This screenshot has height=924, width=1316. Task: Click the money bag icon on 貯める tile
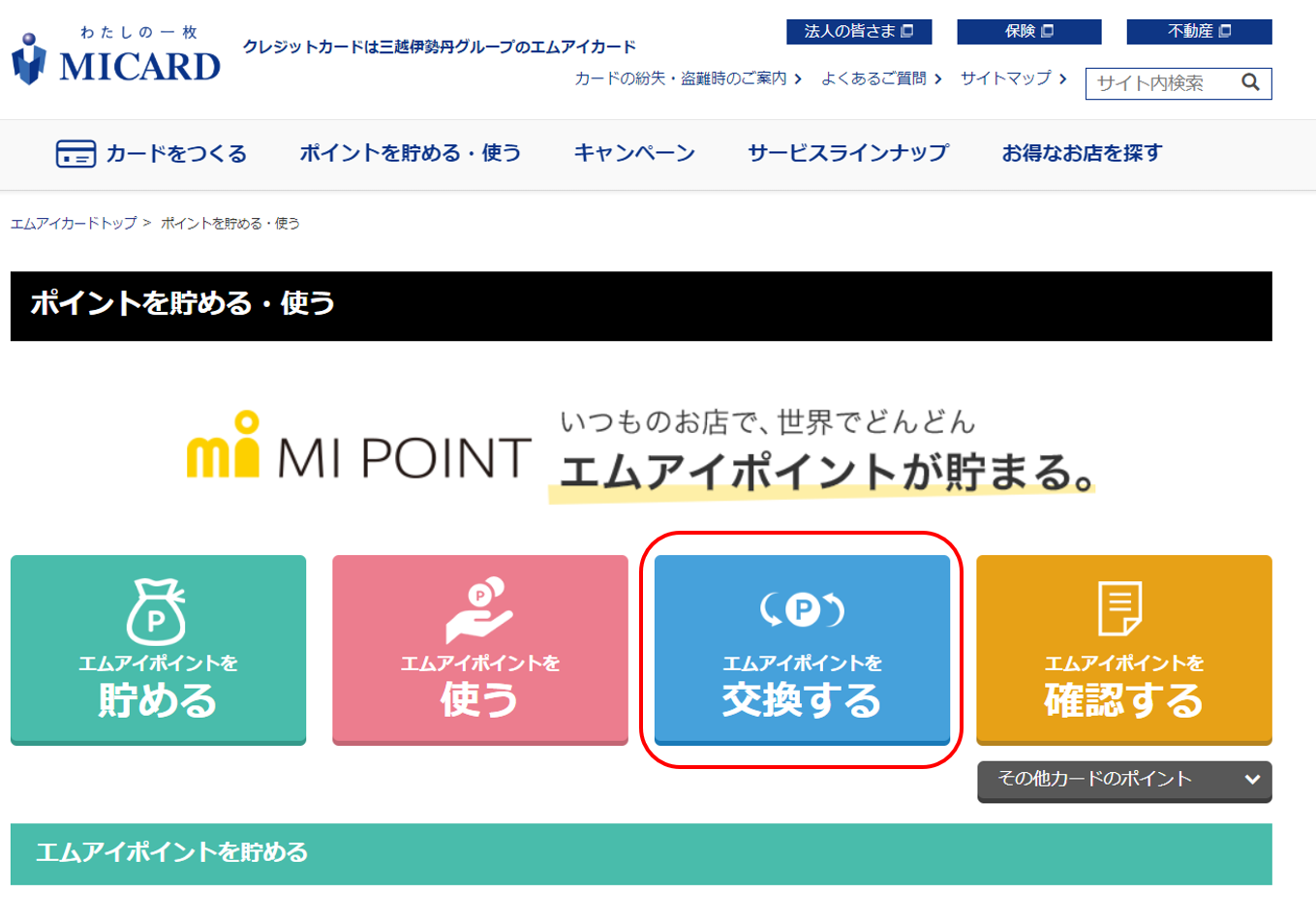(157, 611)
